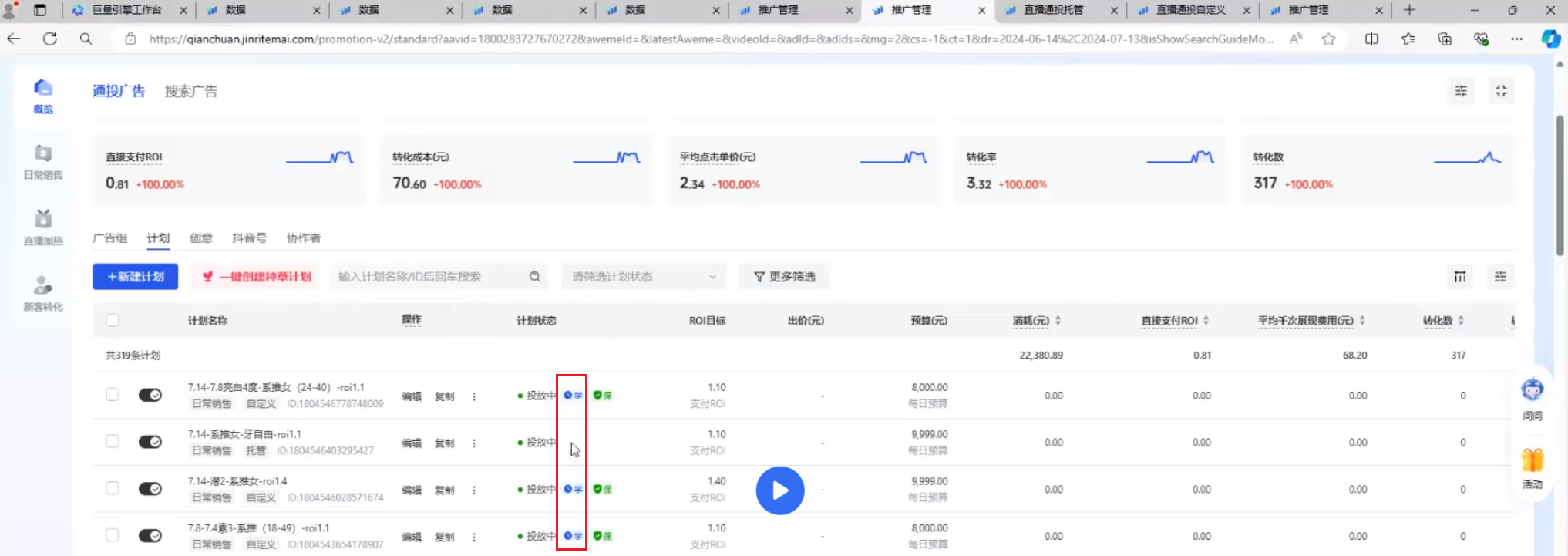
Task: Expand the 请筛选计划状态 dropdown
Action: (x=643, y=277)
